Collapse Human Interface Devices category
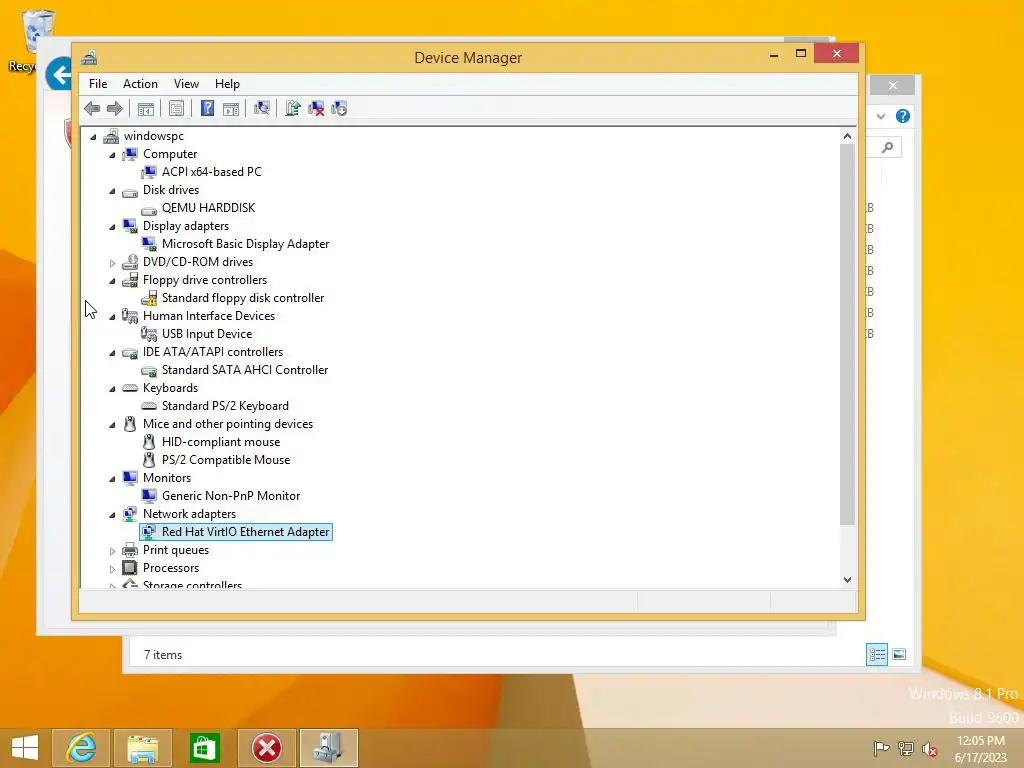The height and width of the screenshot is (768, 1024). pyautogui.click(x=112, y=317)
